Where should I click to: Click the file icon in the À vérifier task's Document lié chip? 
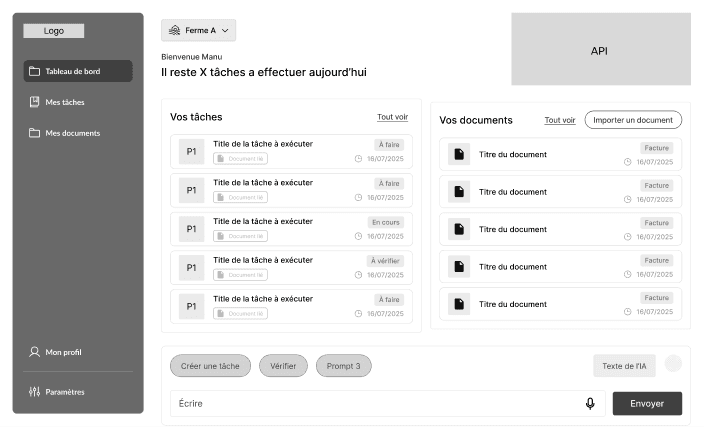pyautogui.click(x=220, y=275)
